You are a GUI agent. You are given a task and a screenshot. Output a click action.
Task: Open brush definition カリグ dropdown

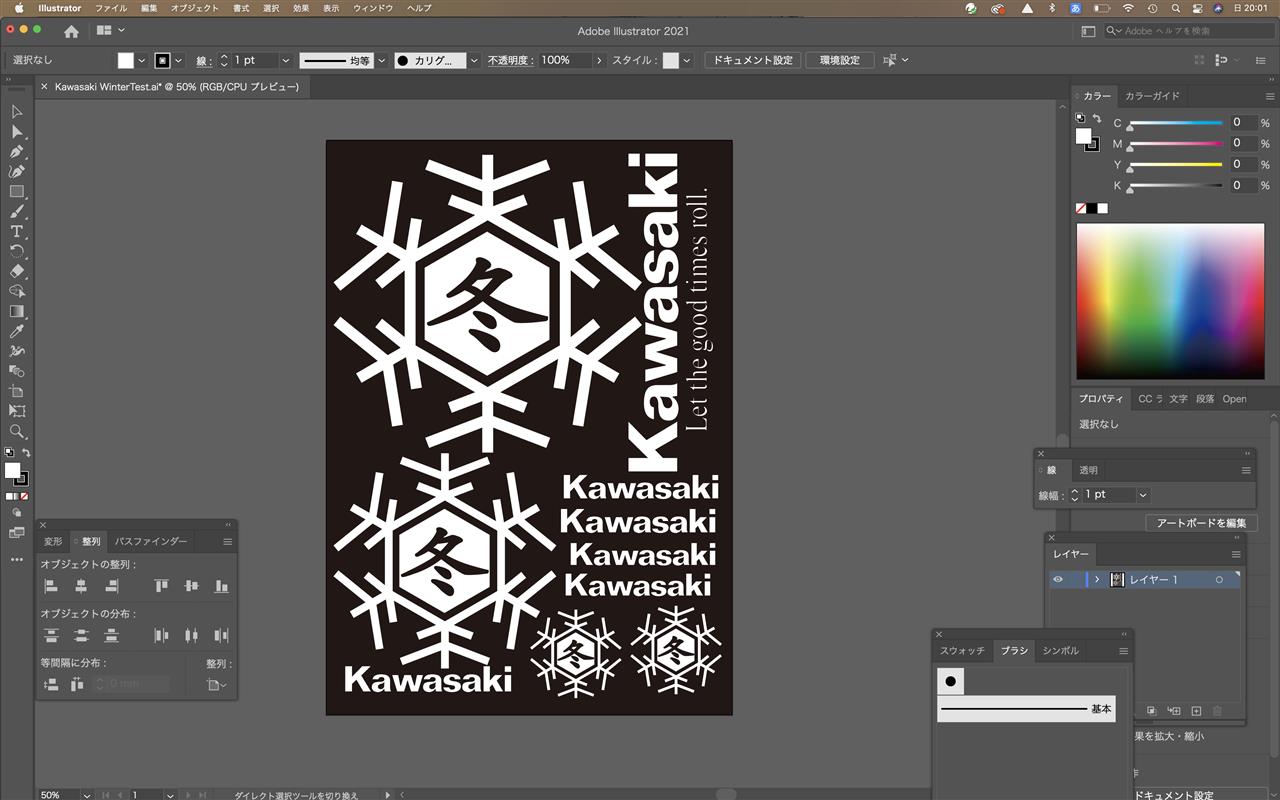tap(474, 61)
